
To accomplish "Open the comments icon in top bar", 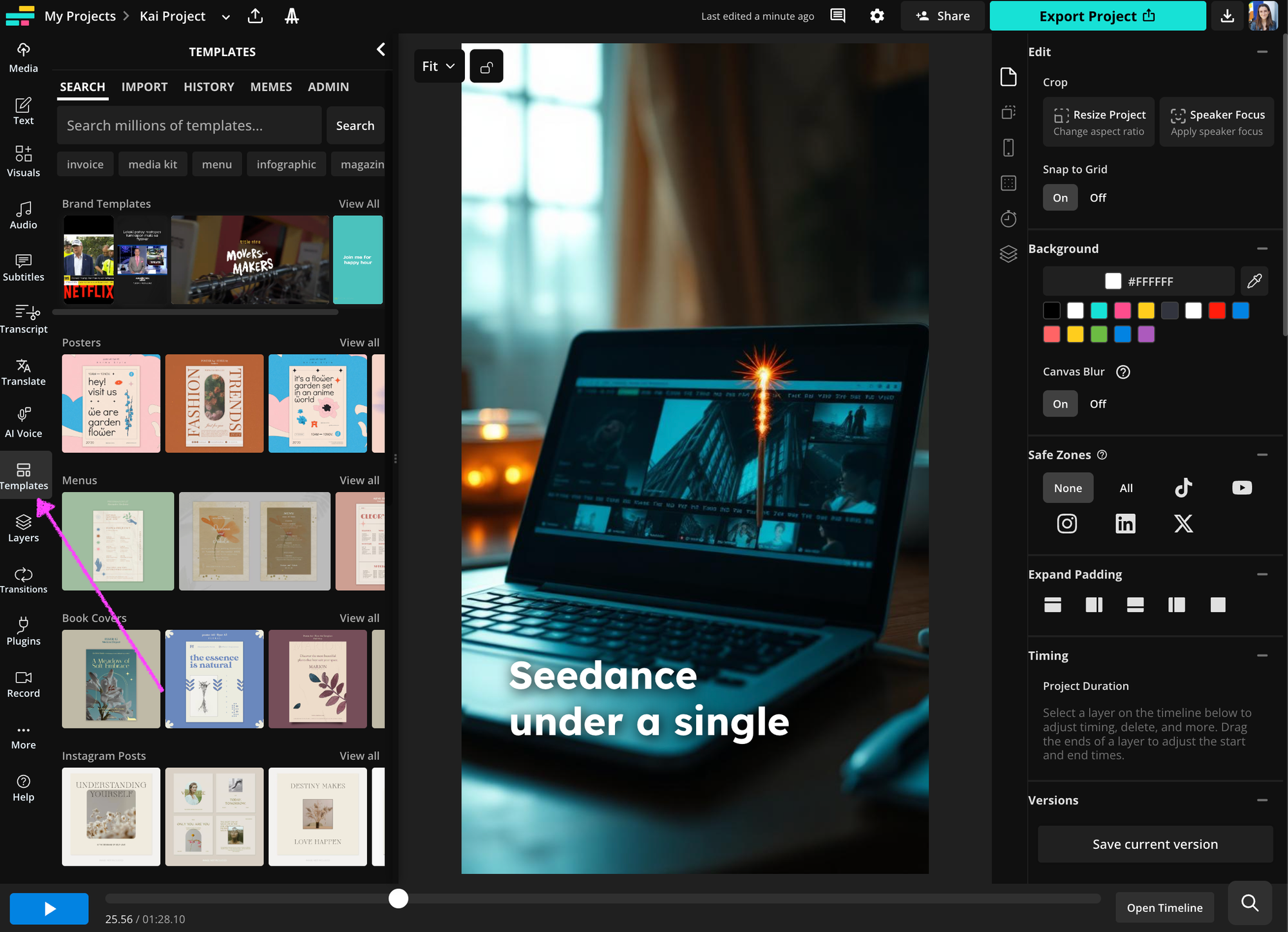I will pos(837,16).
